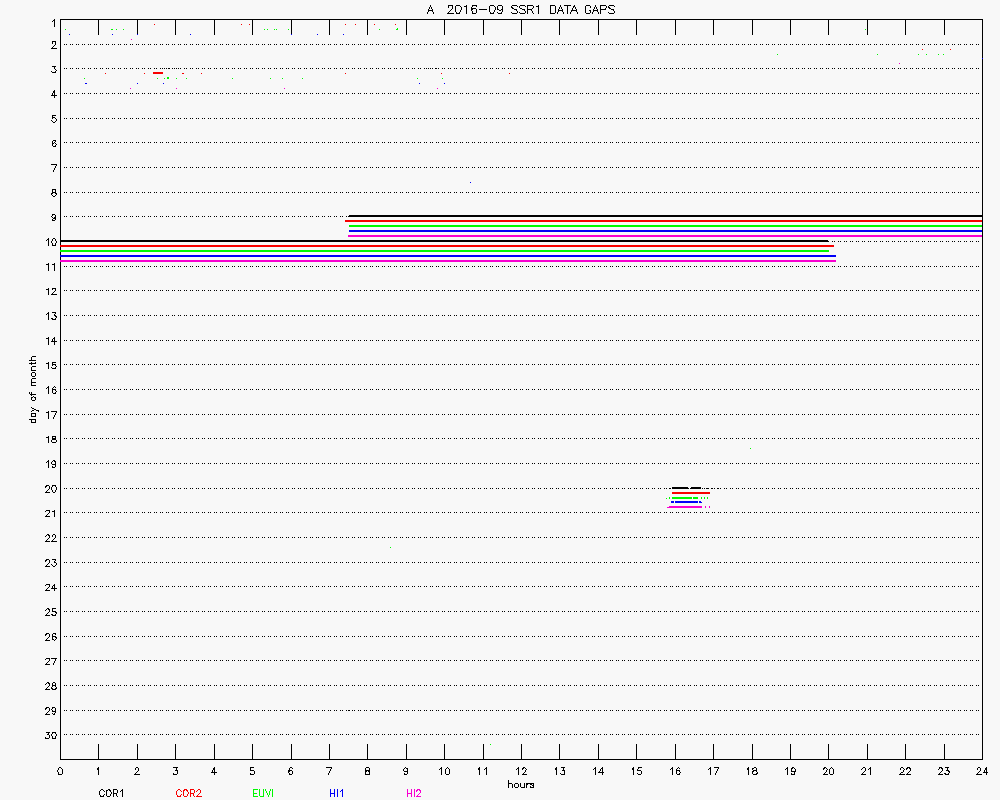This screenshot has height=800, width=1000.
Task: Select the short red COR2 gap on day 3
Action: (158, 73)
